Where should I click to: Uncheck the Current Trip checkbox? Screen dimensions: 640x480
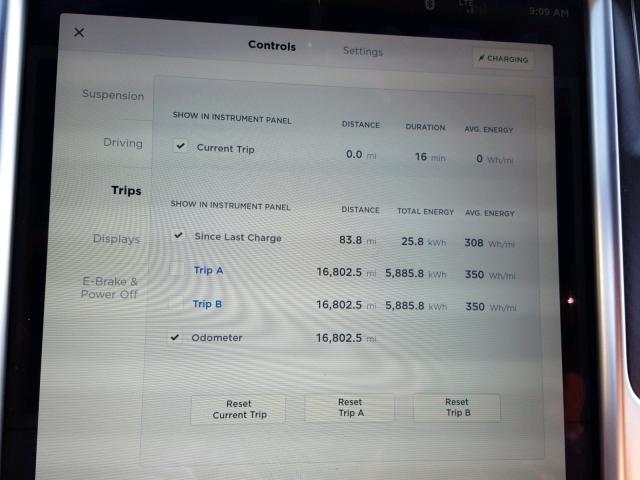coord(179,146)
